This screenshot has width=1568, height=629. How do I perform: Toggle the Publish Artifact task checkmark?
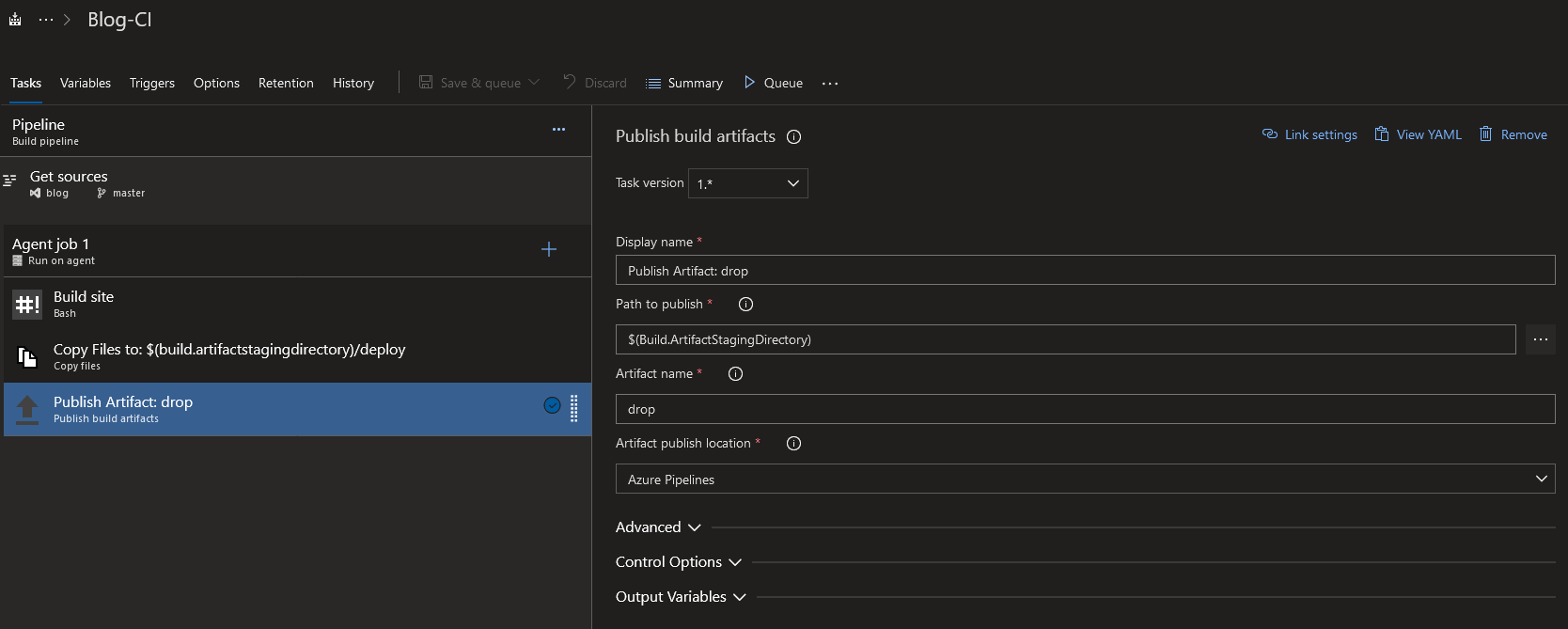(553, 405)
